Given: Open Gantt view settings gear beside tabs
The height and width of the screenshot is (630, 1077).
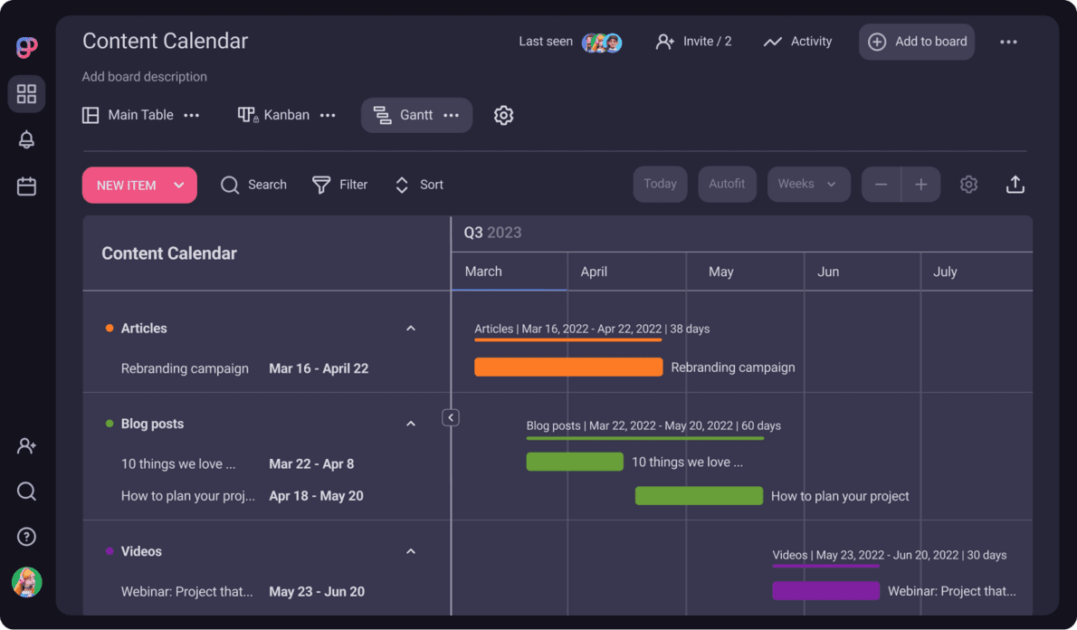Looking at the screenshot, I should [x=504, y=116].
